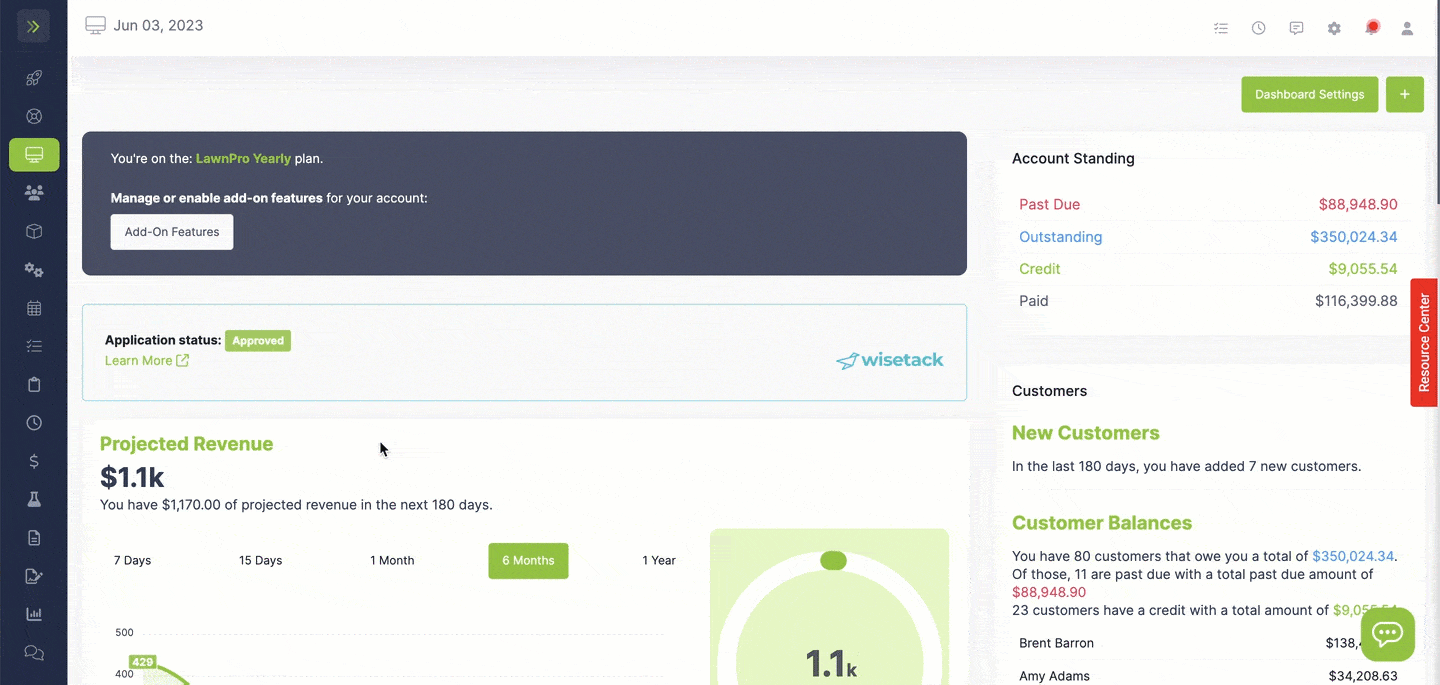Click the $88,948.90 past due amount in Account Standing

click(x=1358, y=205)
